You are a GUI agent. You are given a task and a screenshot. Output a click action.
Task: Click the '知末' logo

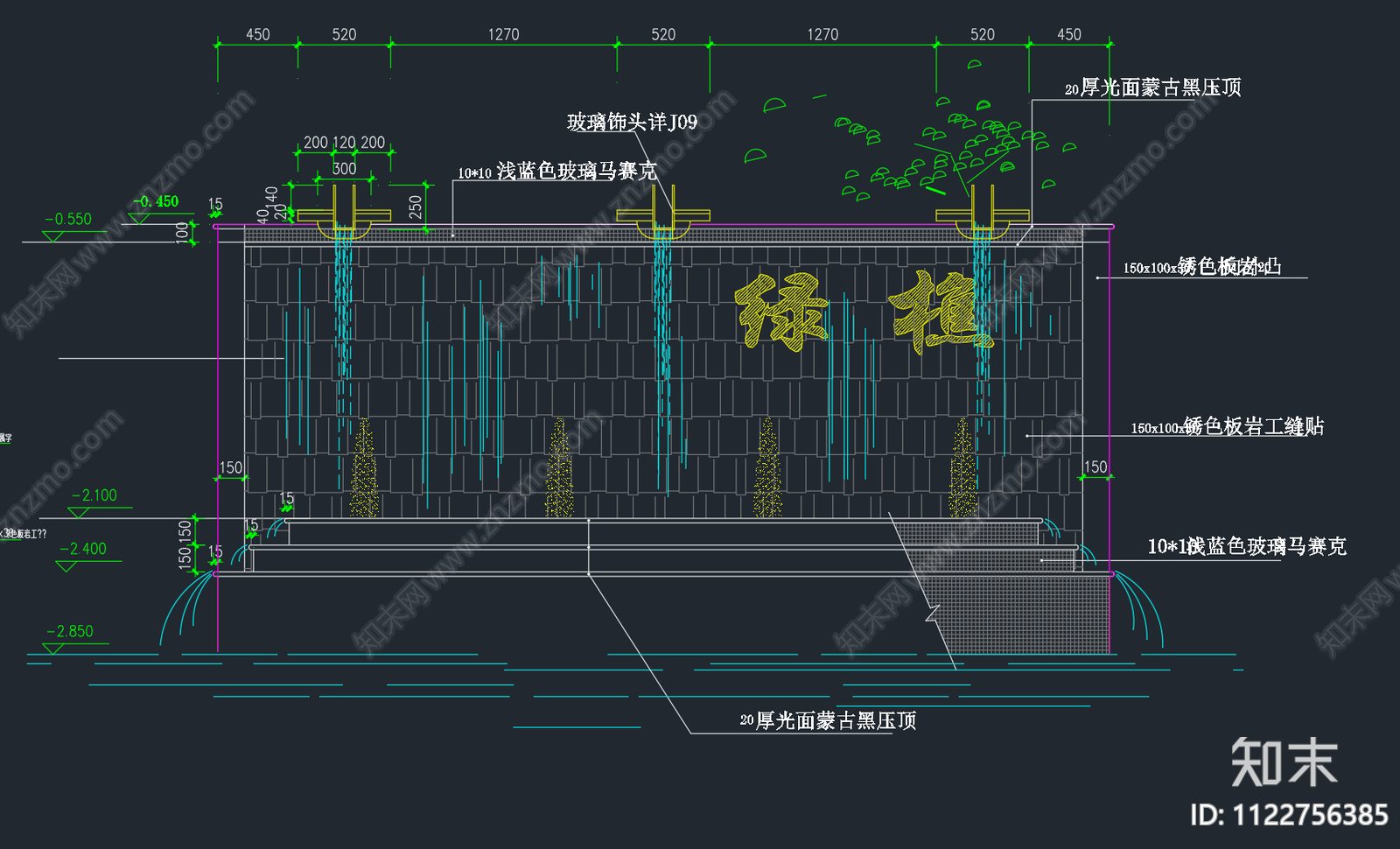[1284, 762]
